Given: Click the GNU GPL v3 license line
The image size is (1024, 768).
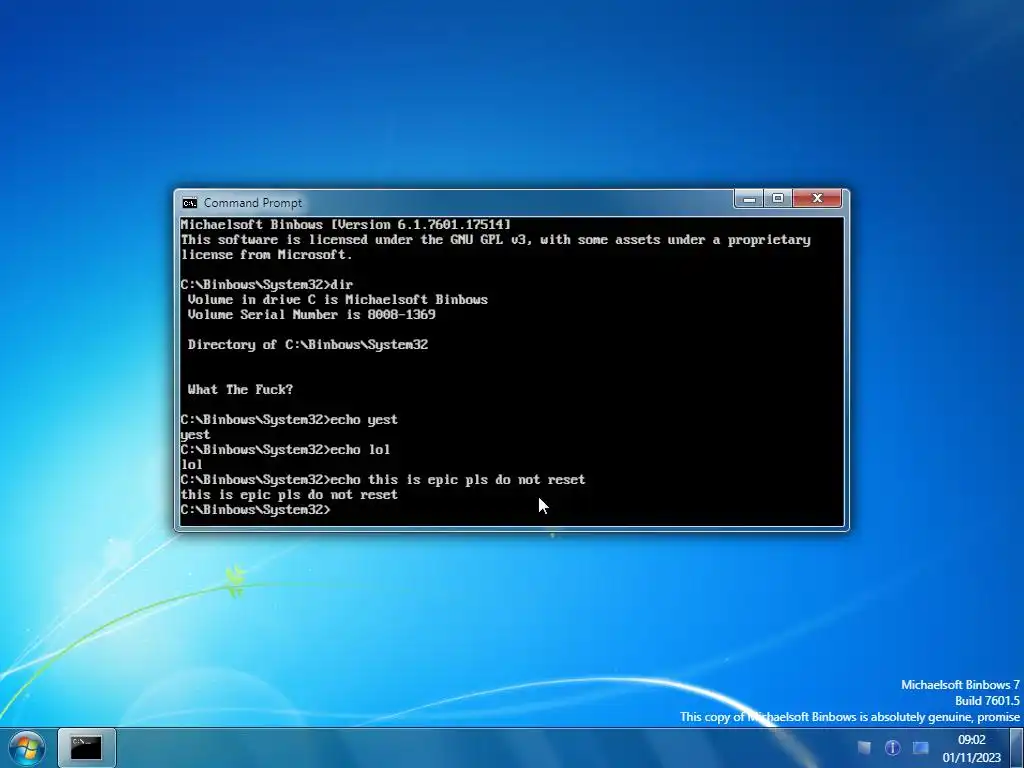Looking at the screenshot, I should [496, 240].
